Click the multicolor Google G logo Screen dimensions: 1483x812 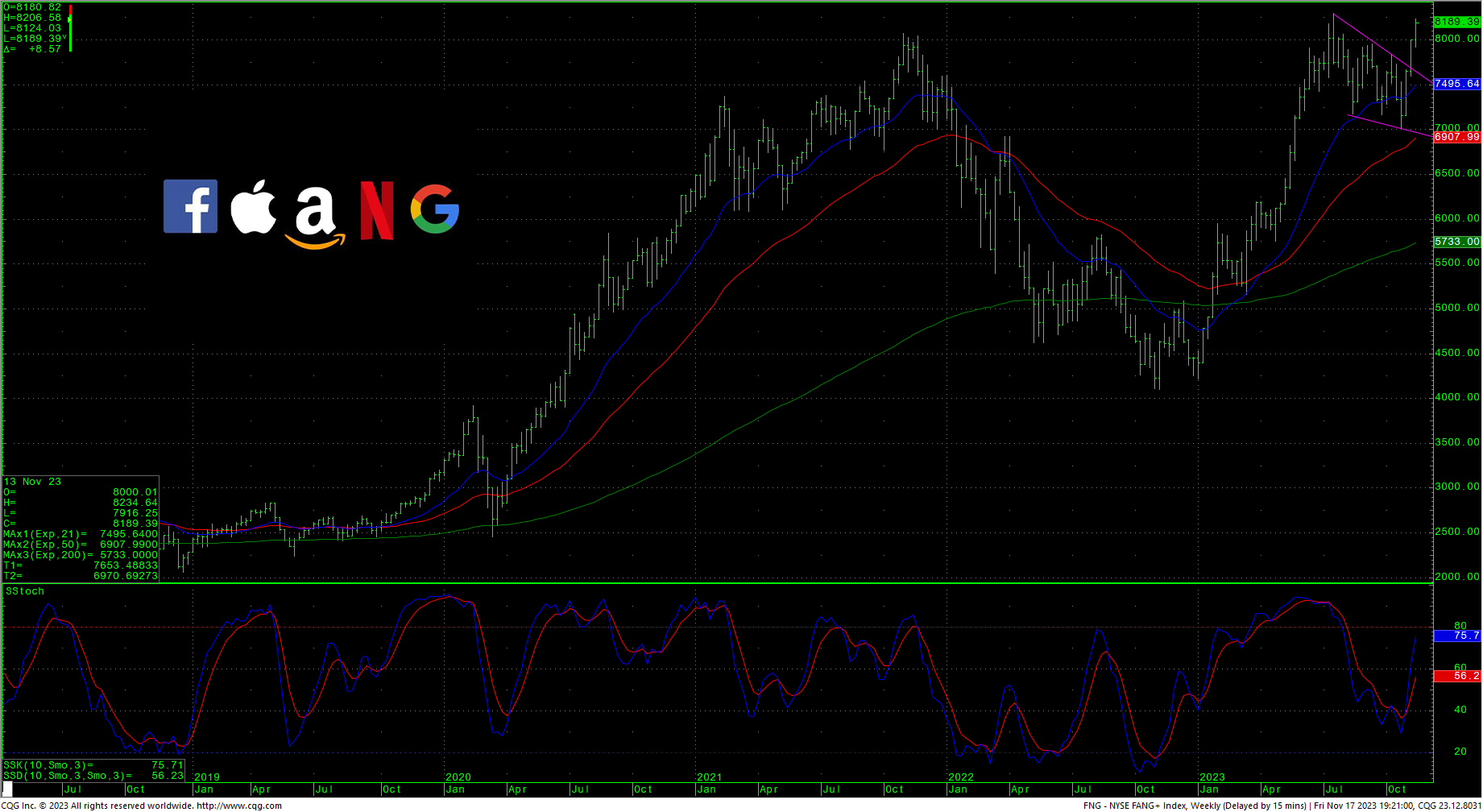click(x=435, y=209)
